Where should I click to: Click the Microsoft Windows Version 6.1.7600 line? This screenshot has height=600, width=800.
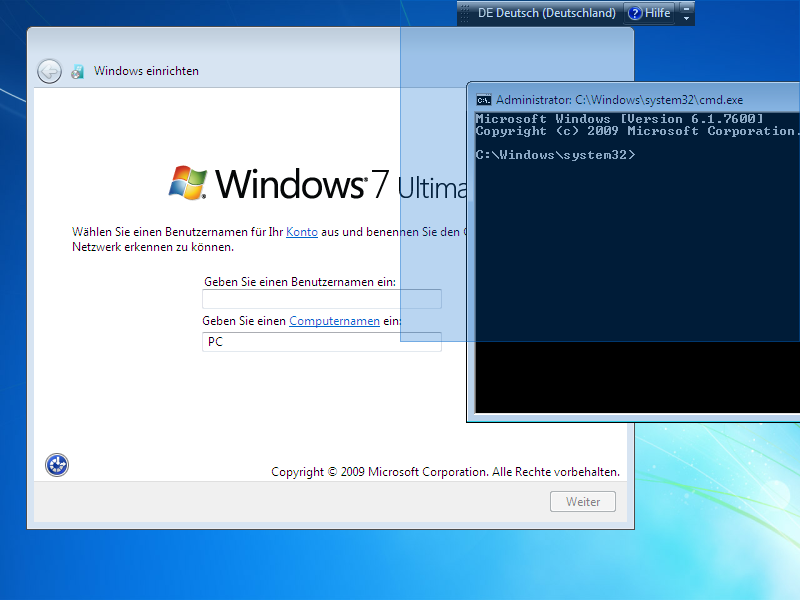click(x=619, y=119)
